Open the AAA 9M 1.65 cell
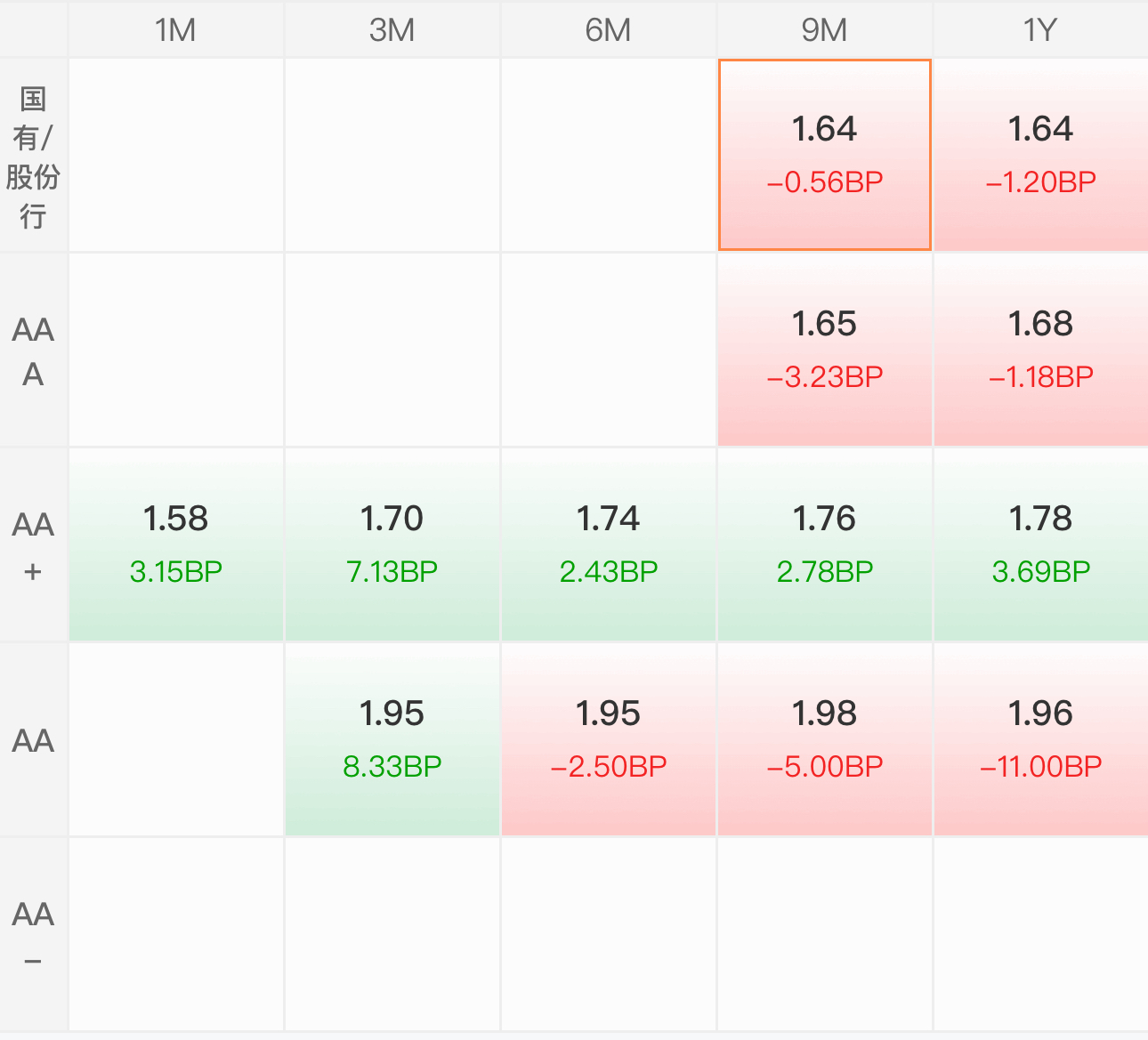 click(x=824, y=350)
